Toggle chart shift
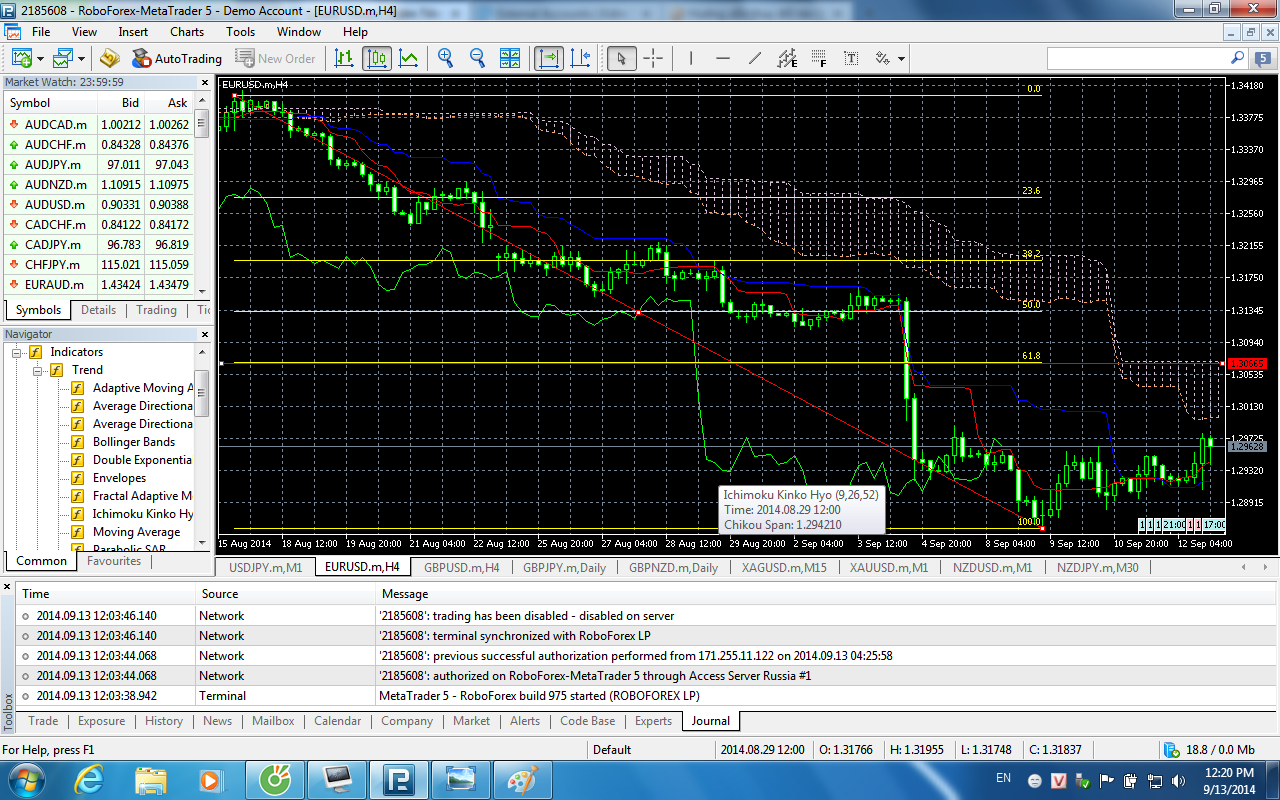Image resolution: width=1280 pixels, height=800 pixels. [x=580, y=58]
